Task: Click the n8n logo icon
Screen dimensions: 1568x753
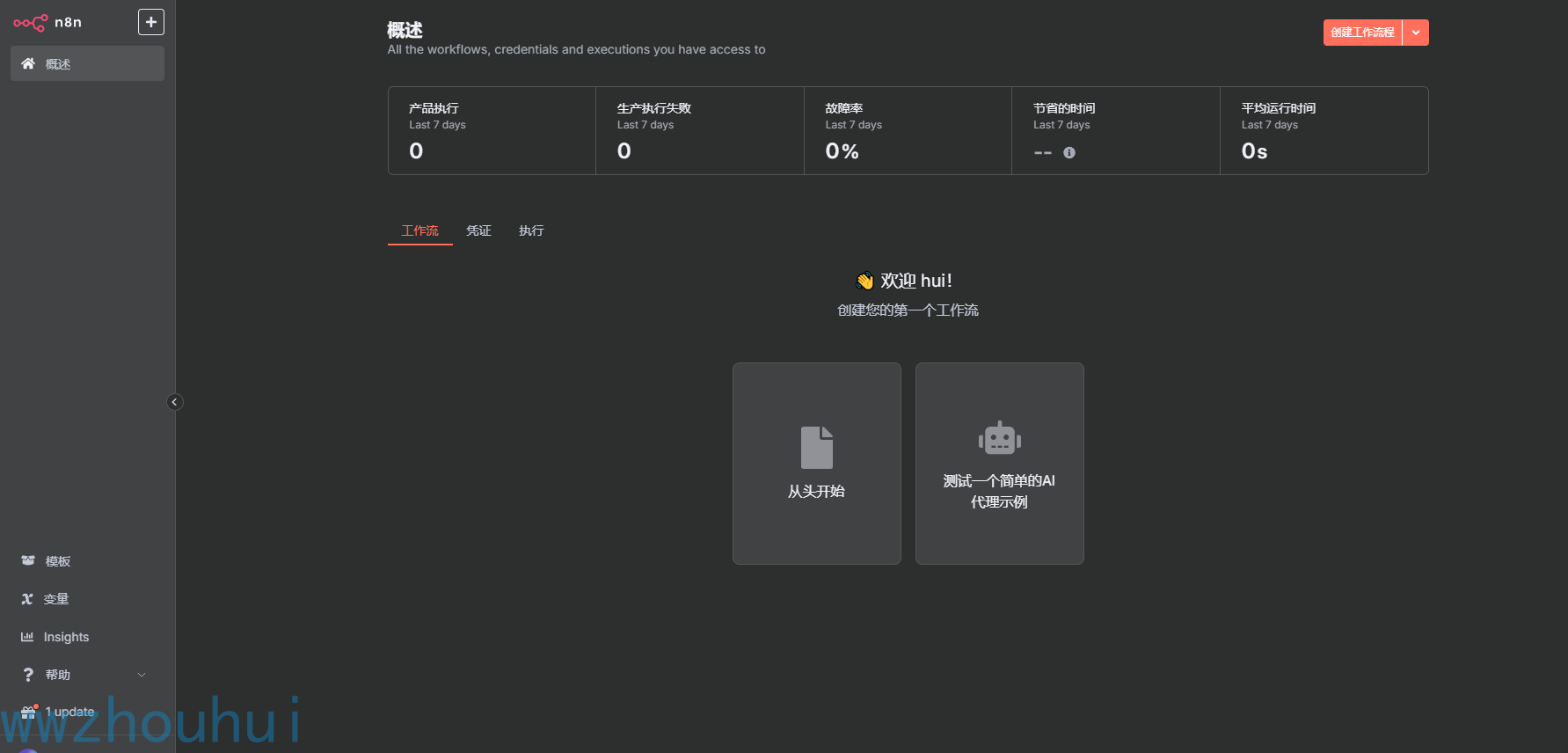Action: (x=31, y=23)
